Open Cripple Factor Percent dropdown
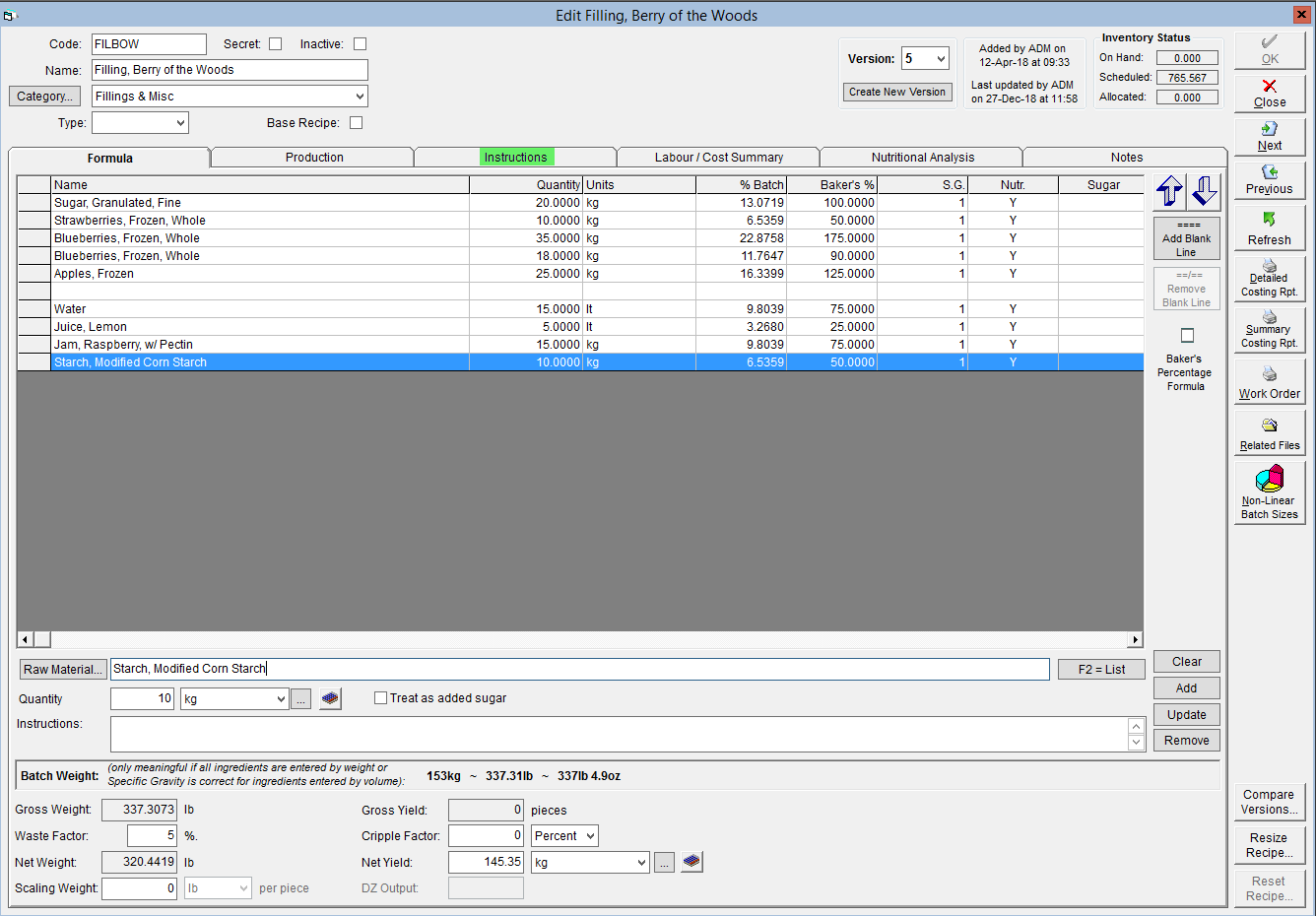This screenshot has width=1316, height=916. (590, 836)
